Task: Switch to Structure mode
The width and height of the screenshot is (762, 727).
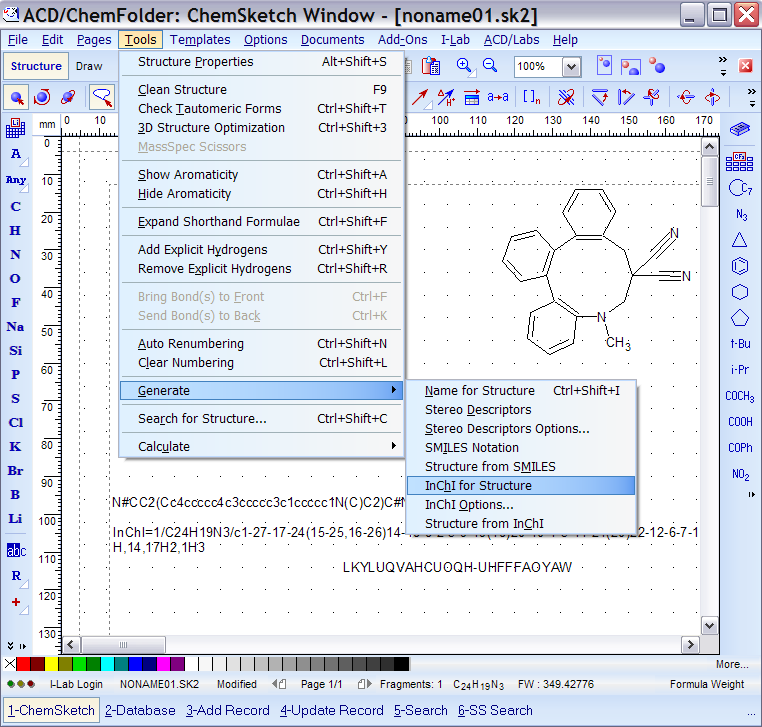Action: pyautogui.click(x=36, y=66)
